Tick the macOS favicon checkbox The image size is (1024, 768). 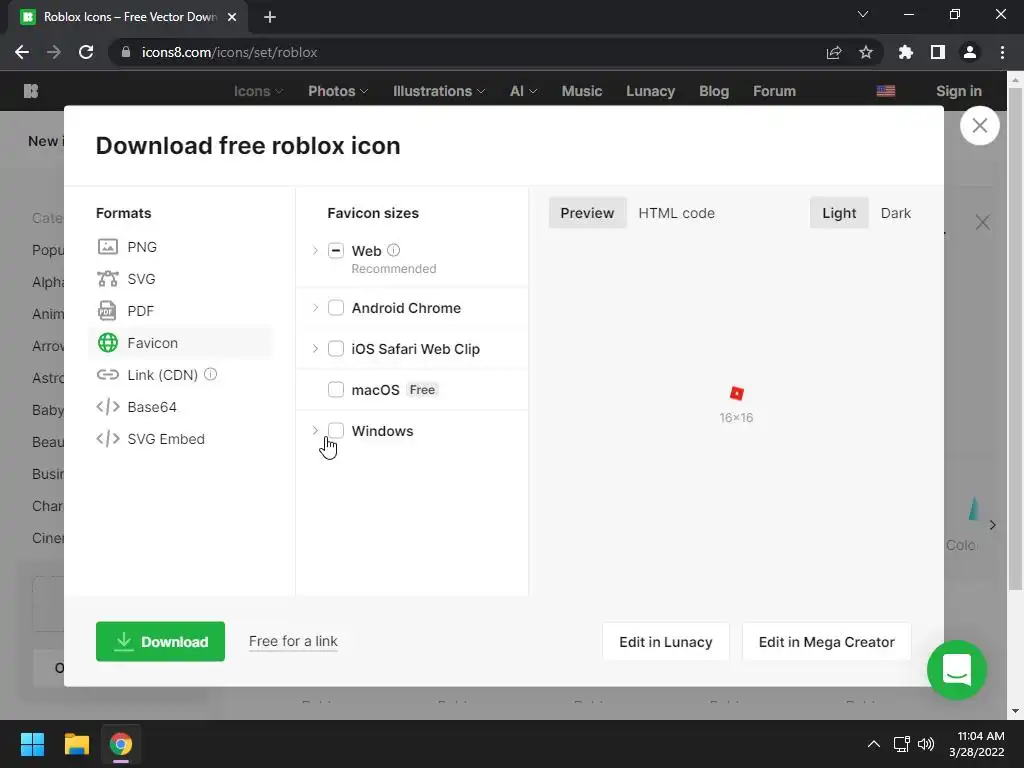[x=336, y=390]
